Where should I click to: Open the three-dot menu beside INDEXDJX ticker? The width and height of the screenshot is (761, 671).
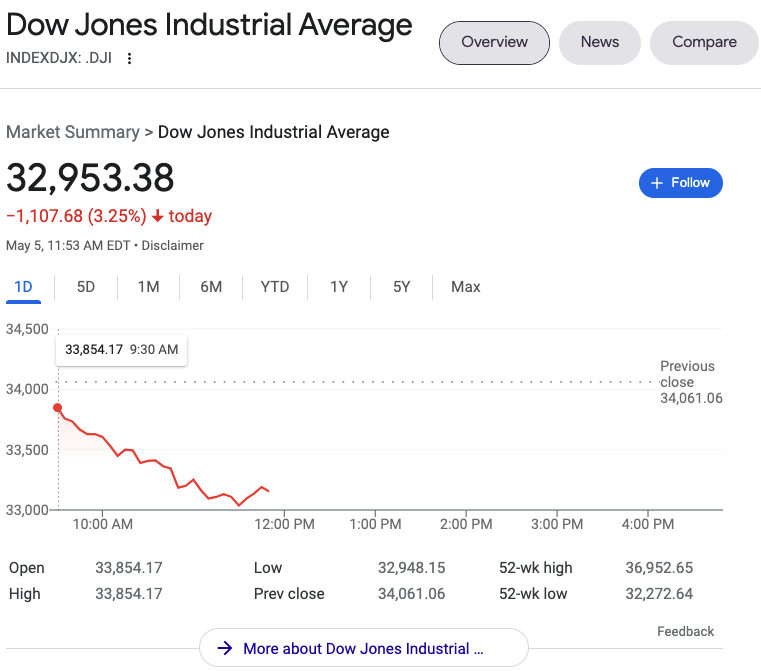click(x=129, y=58)
